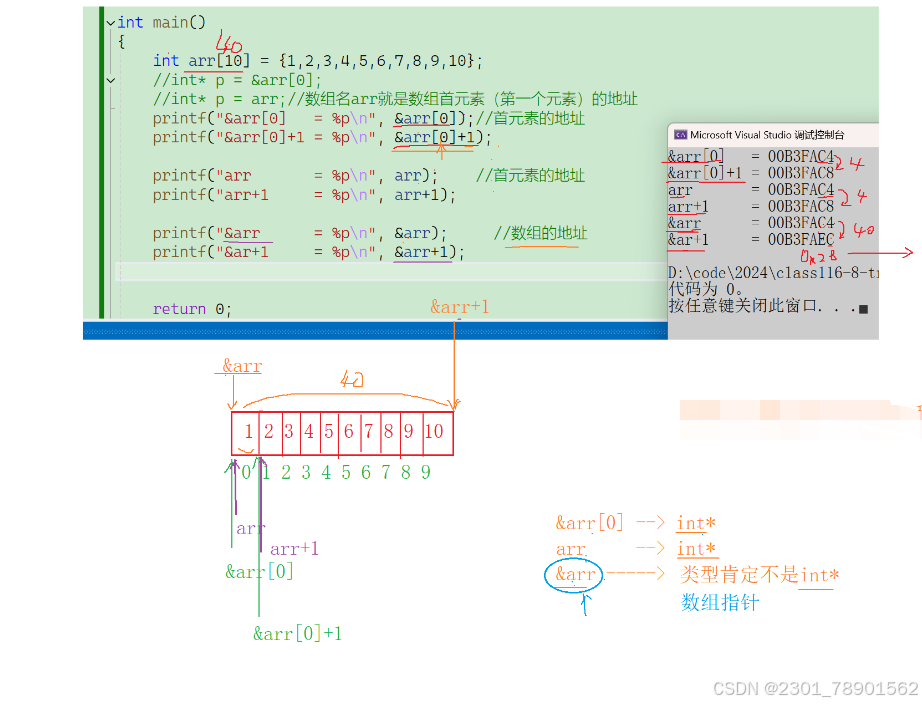Click the comment '//int* p = arr;' line
Viewport: 922px width, 704px height.
pos(395,99)
